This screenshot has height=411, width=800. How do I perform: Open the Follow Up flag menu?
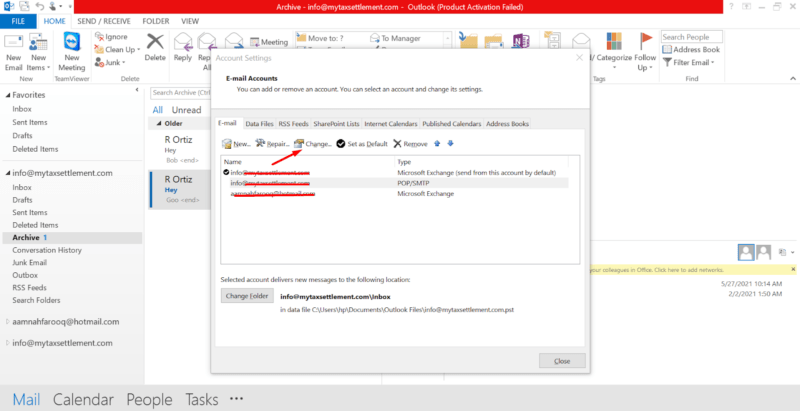(x=645, y=53)
